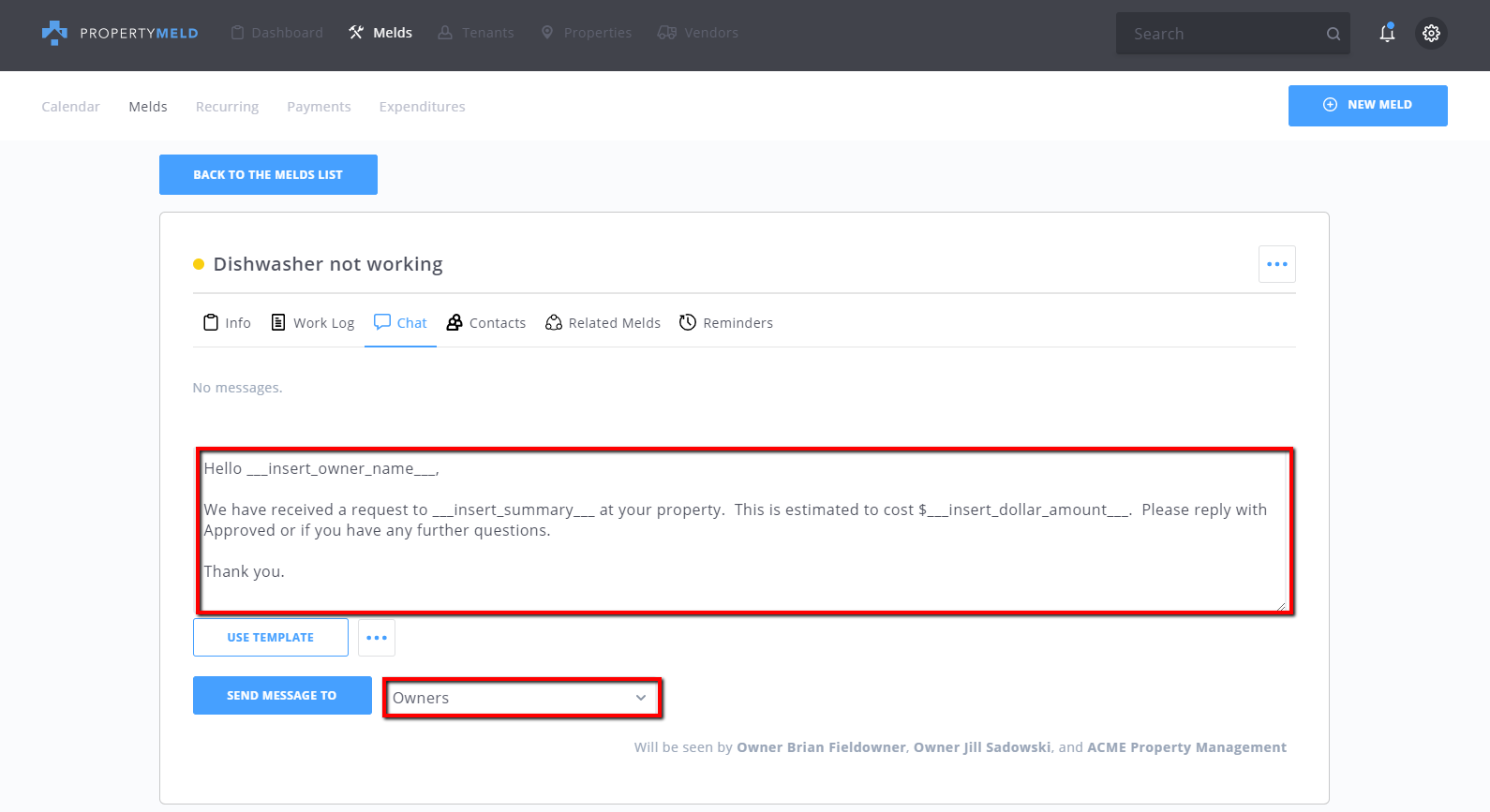
Task: Click the yellow status dot
Action: [x=199, y=264]
